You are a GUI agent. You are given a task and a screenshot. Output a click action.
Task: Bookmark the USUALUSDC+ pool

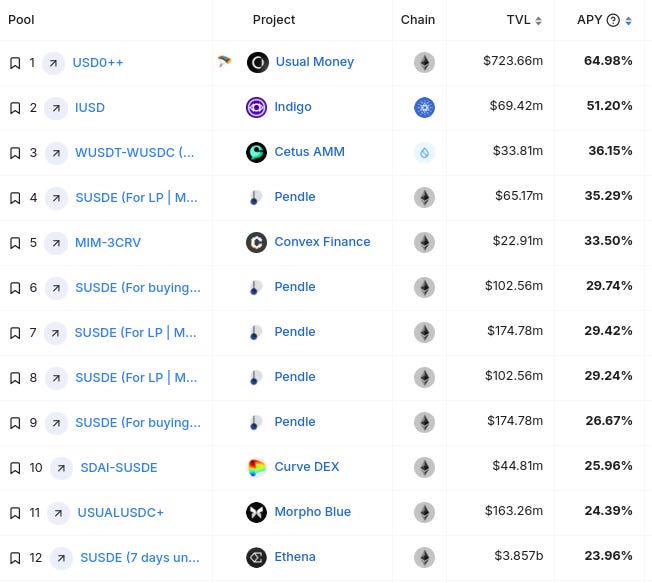click(x=15, y=513)
